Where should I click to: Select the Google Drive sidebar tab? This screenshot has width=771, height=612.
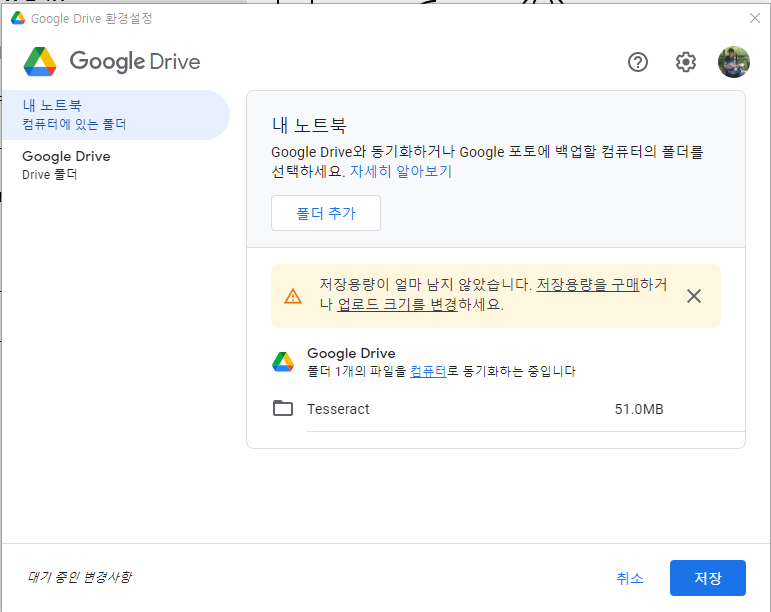[116, 165]
